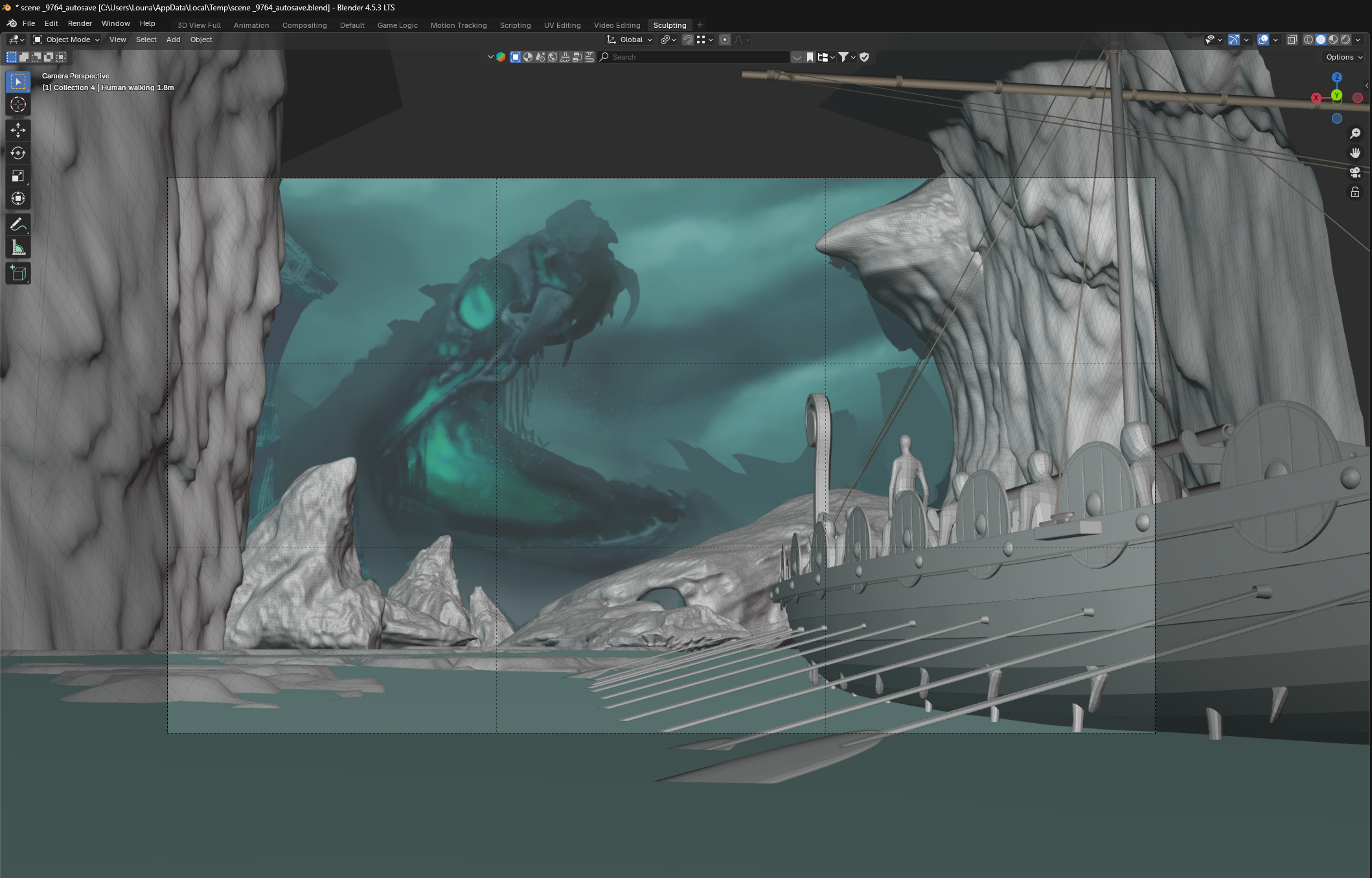The height and width of the screenshot is (878, 1372).
Task: Open the Object Mode dropdown
Action: point(67,40)
